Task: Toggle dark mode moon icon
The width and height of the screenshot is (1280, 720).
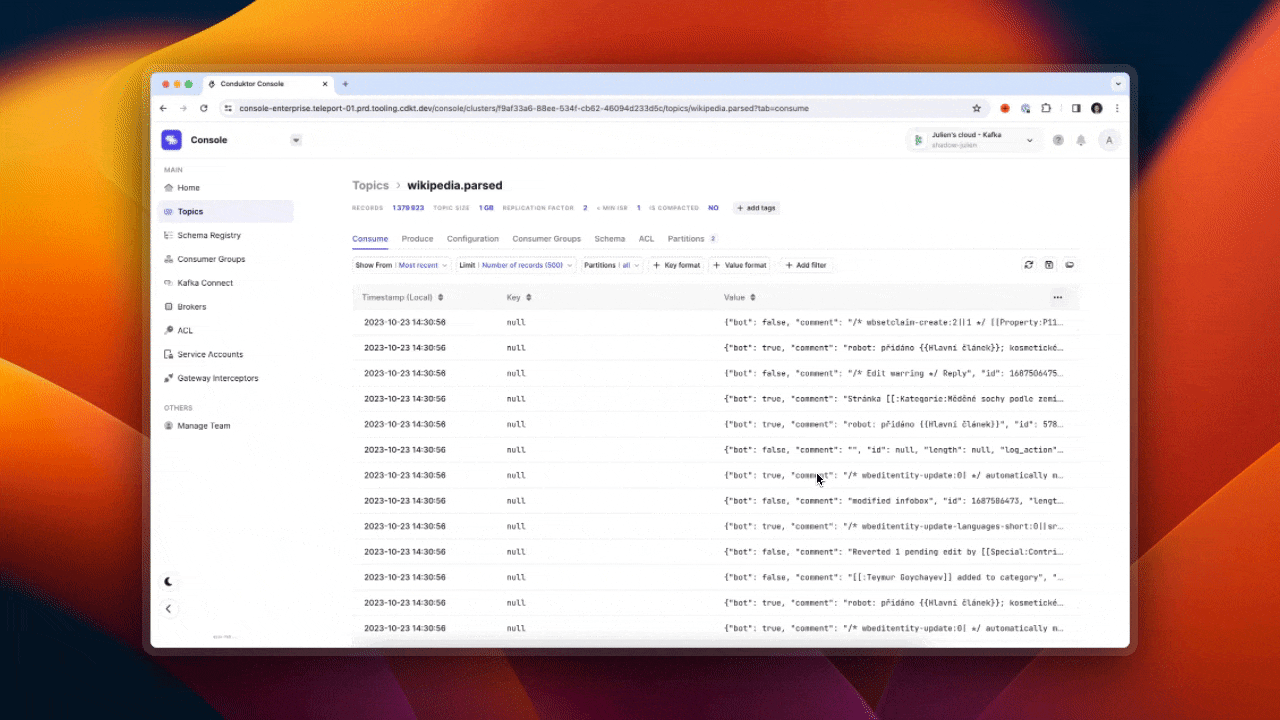Action: [x=168, y=581]
